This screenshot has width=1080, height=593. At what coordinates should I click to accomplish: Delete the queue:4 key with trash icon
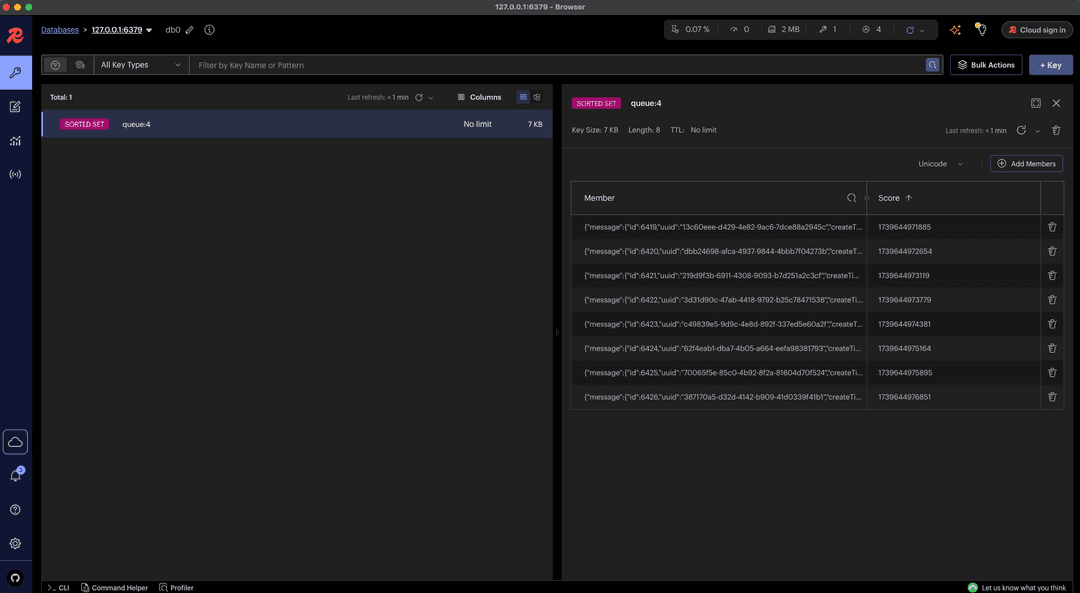tap(1057, 130)
